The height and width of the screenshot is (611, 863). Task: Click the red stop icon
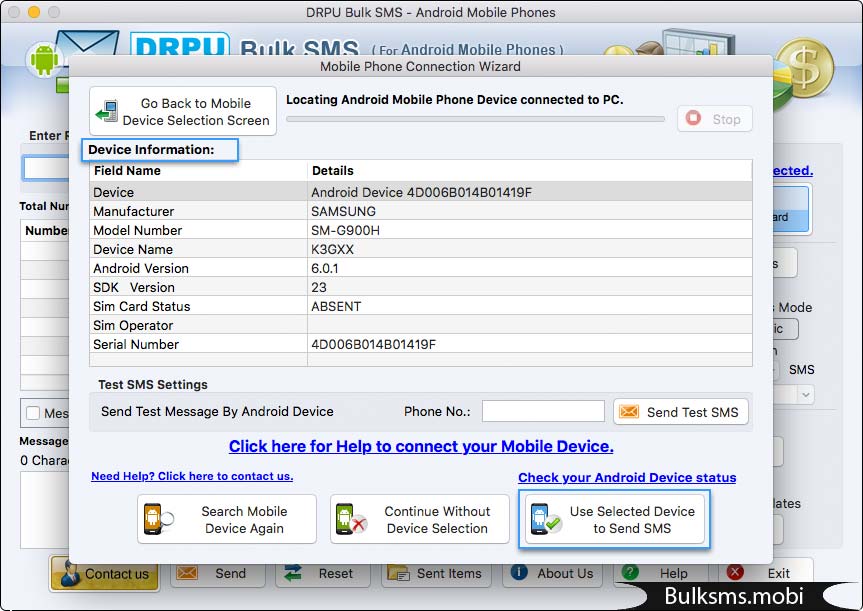693,118
